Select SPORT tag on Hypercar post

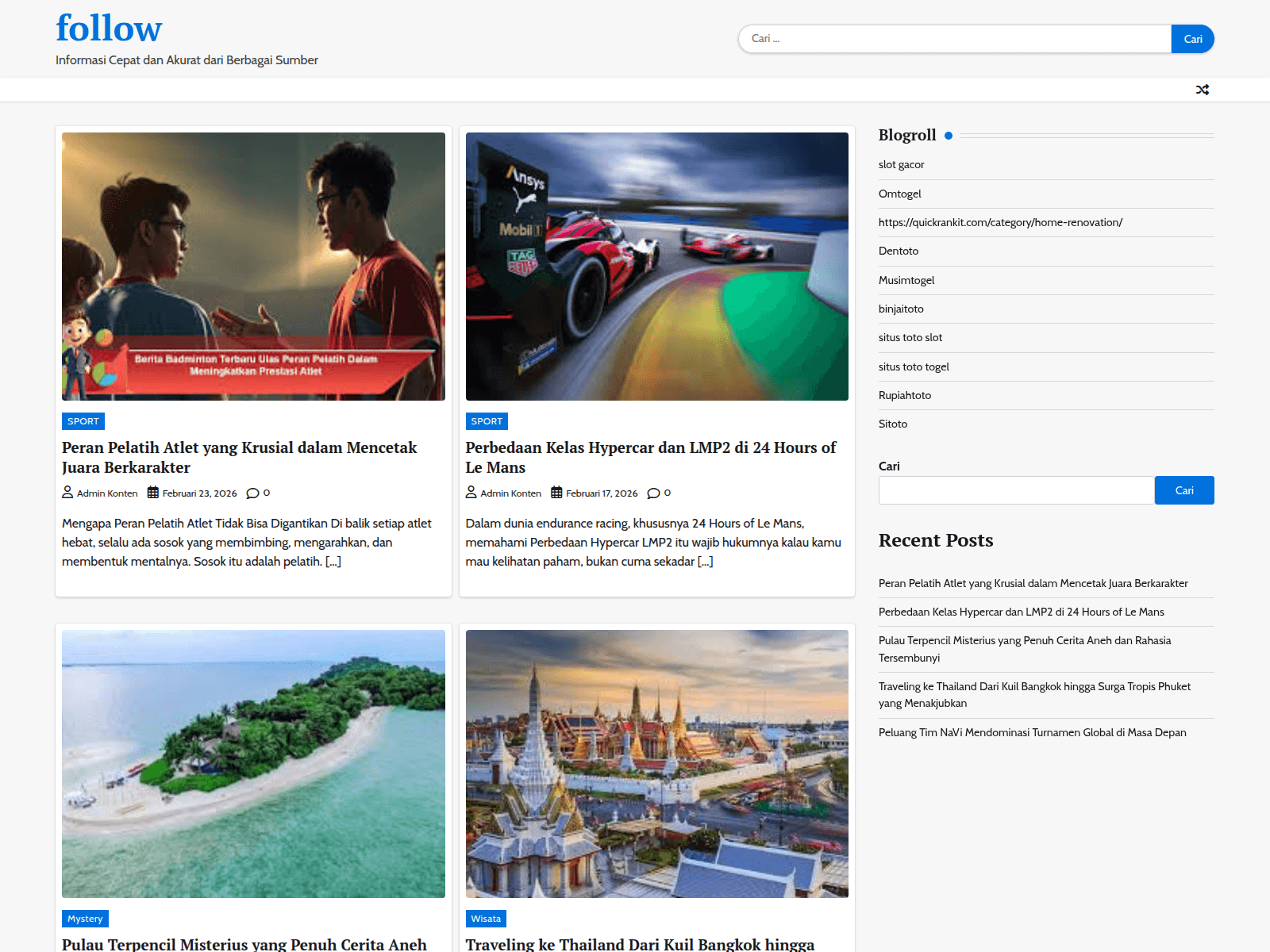pyautogui.click(x=487, y=421)
